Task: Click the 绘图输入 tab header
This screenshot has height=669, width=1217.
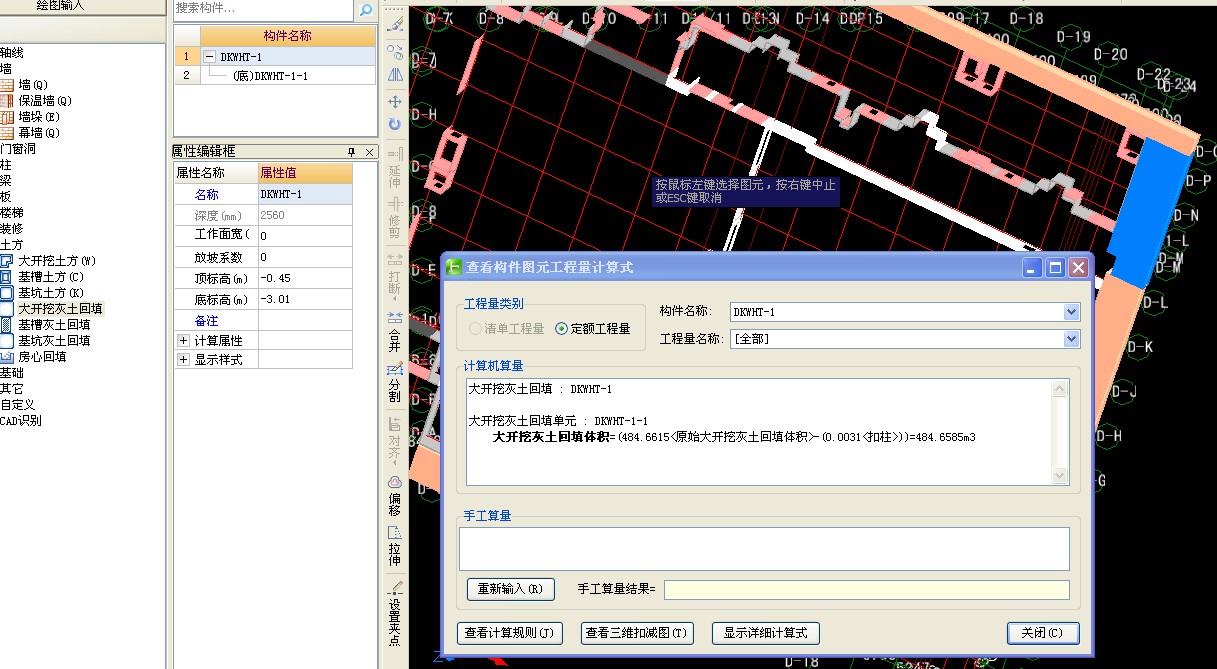Action: (60, 6)
